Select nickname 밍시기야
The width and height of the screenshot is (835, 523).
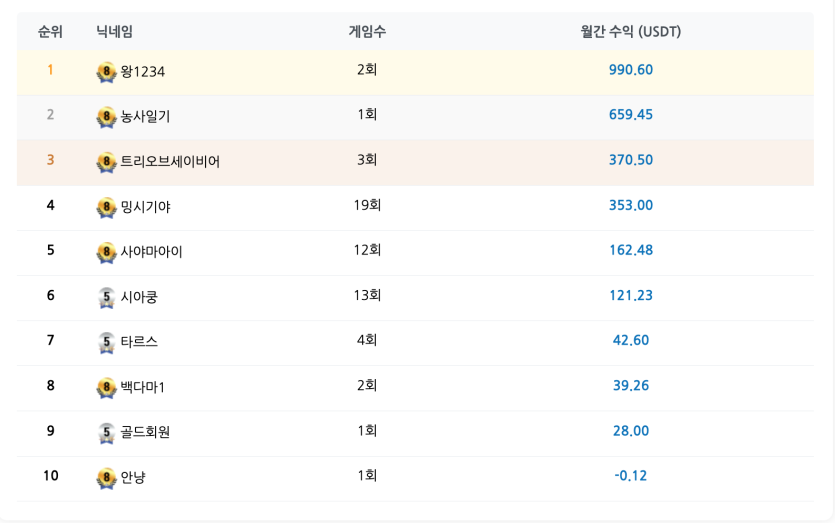(145, 207)
